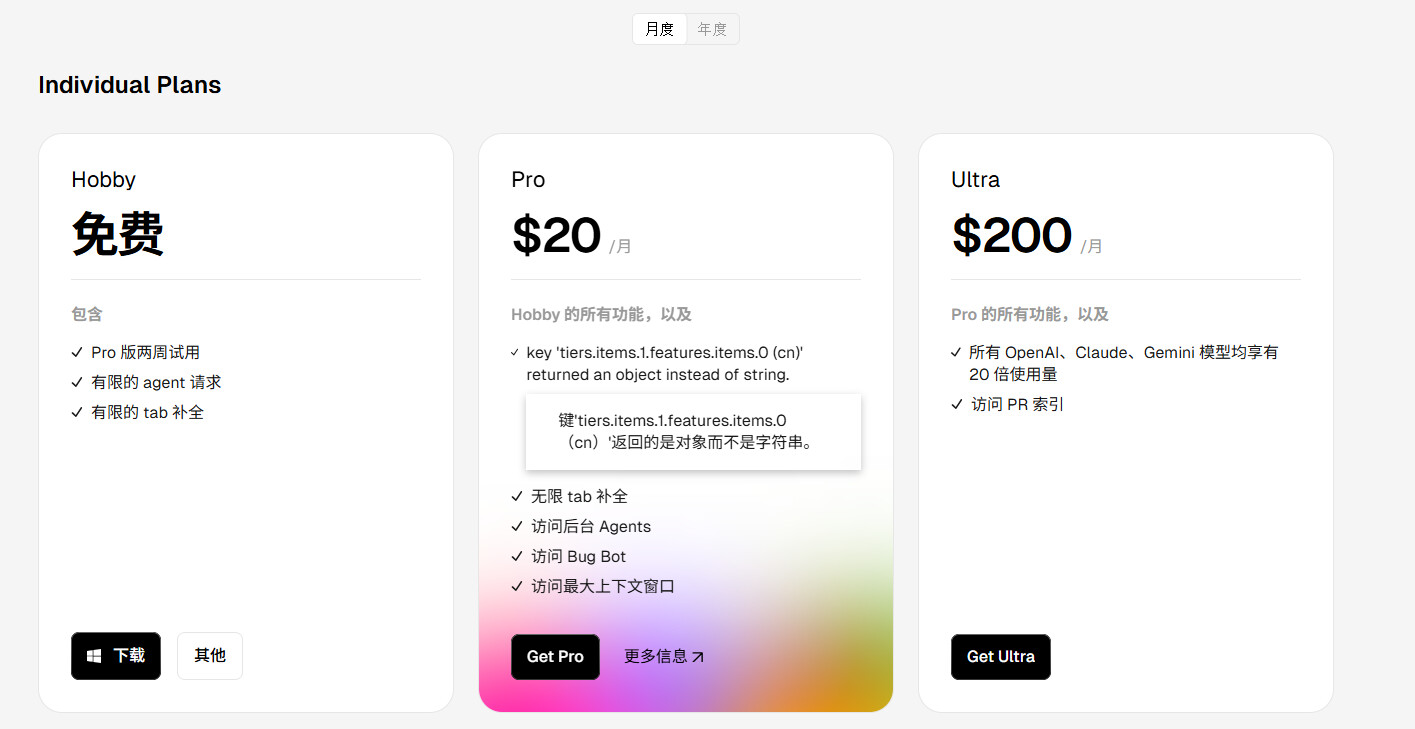Click checkmark beside 有限的 agent 请求
Viewport: 1415px width, 729px height.
click(x=77, y=382)
